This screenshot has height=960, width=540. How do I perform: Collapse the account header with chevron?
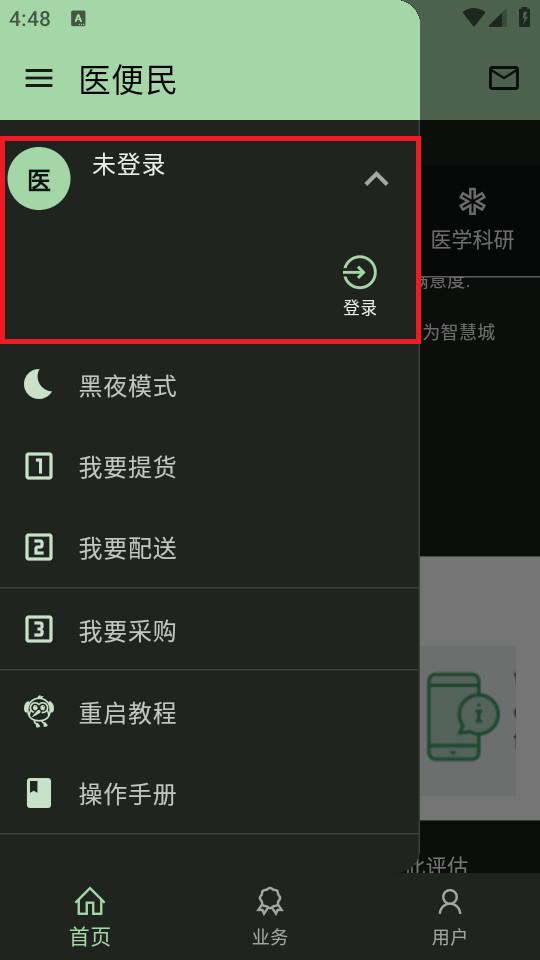point(376,179)
